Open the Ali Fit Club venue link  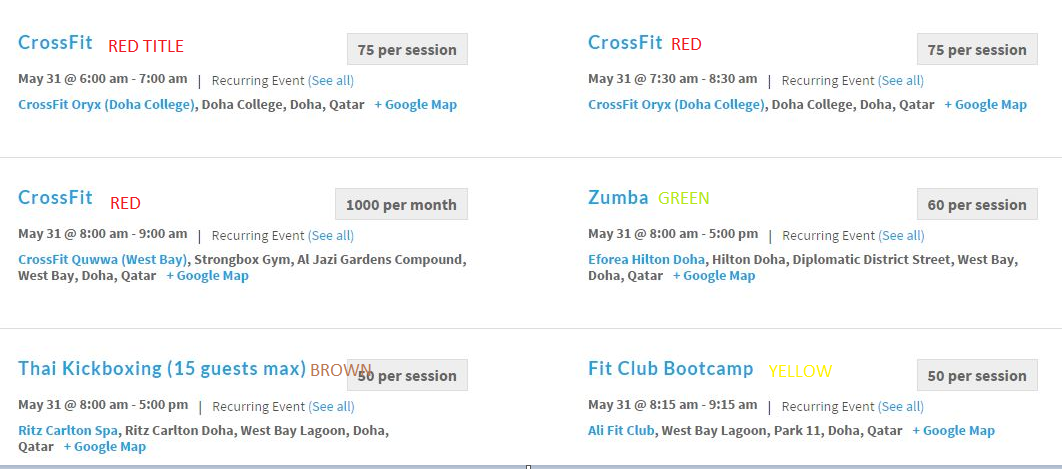[621, 431]
